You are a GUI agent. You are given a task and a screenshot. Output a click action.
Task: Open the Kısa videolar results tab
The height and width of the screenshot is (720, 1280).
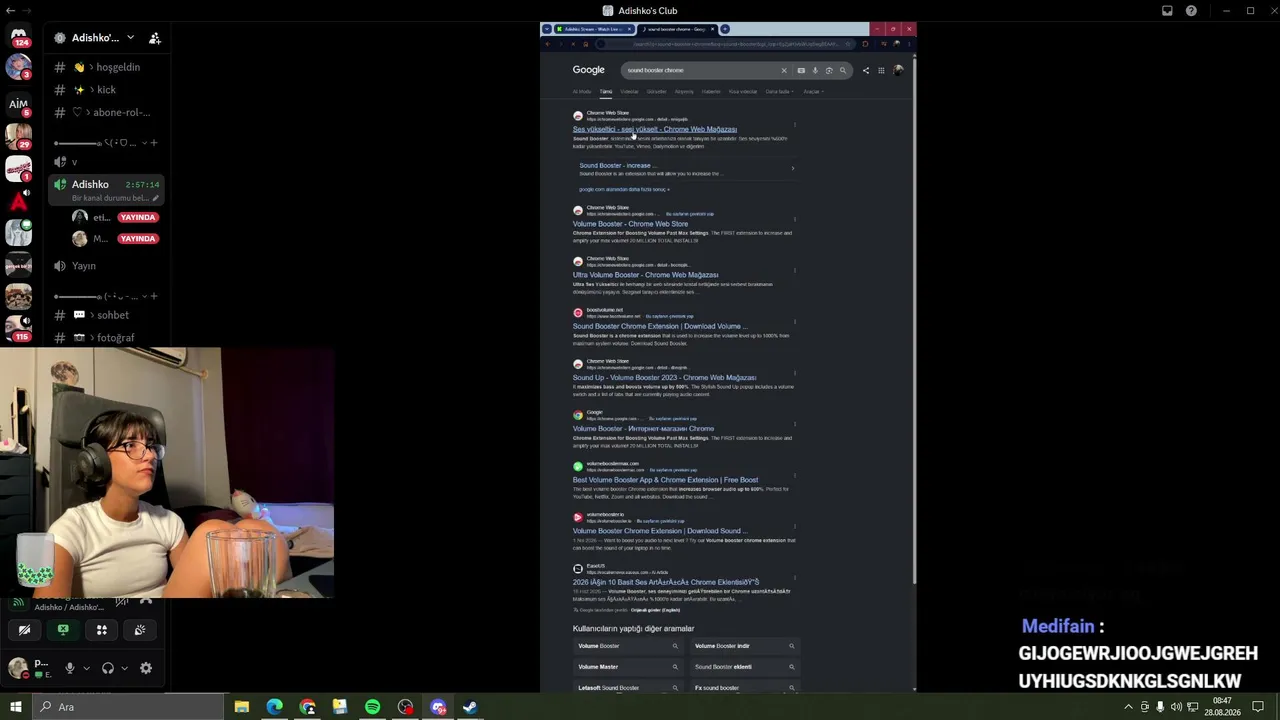(x=743, y=92)
